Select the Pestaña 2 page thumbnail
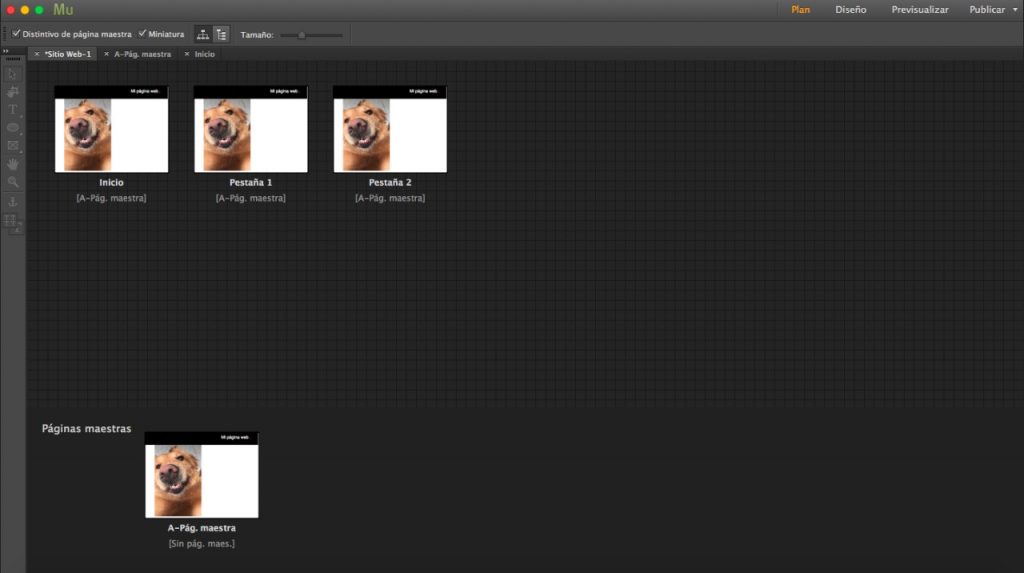 pos(390,129)
